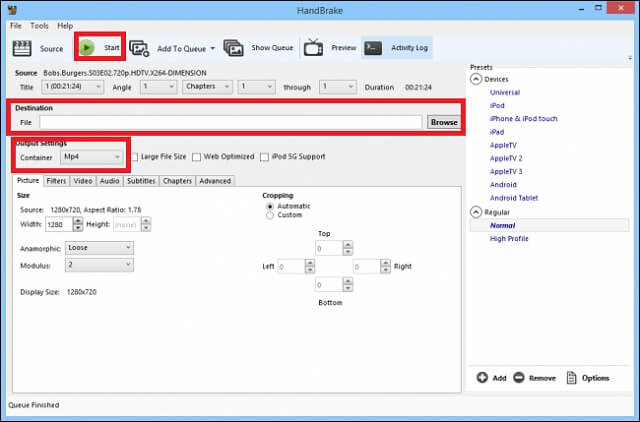Collapse the Regular presets group
640x422 pixels.
476,212
